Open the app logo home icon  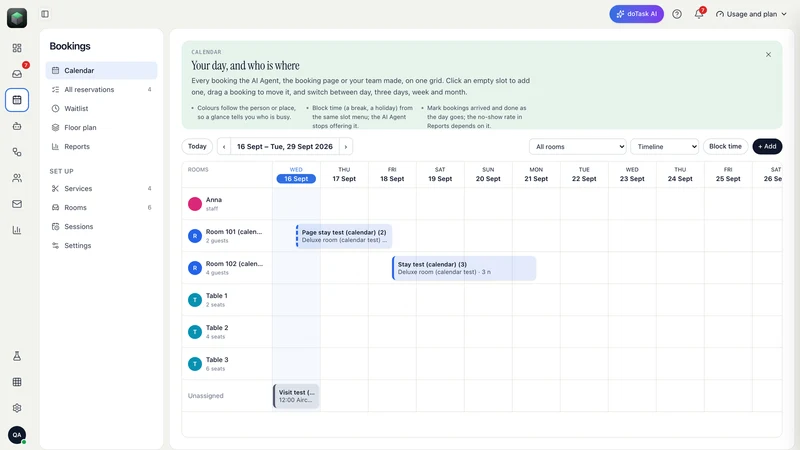pyautogui.click(x=17, y=18)
